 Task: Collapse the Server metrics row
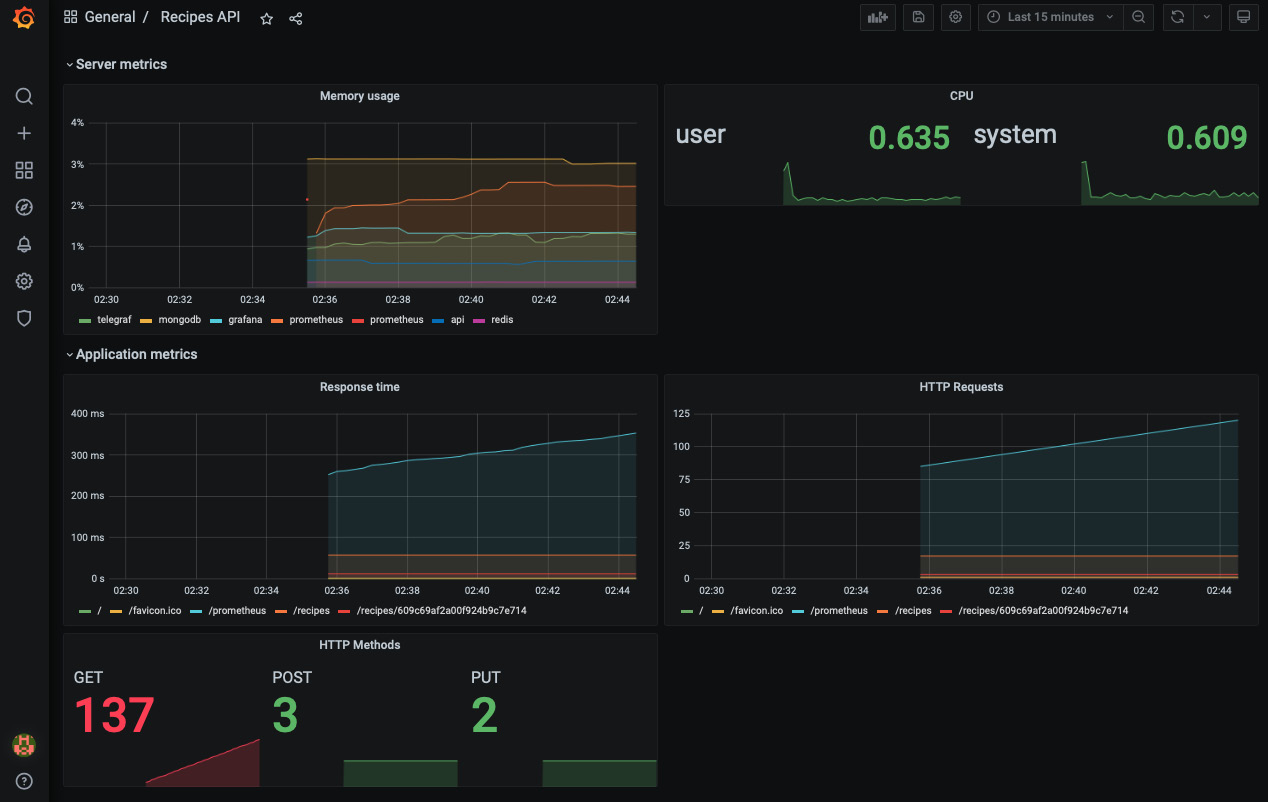pos(116,64)
